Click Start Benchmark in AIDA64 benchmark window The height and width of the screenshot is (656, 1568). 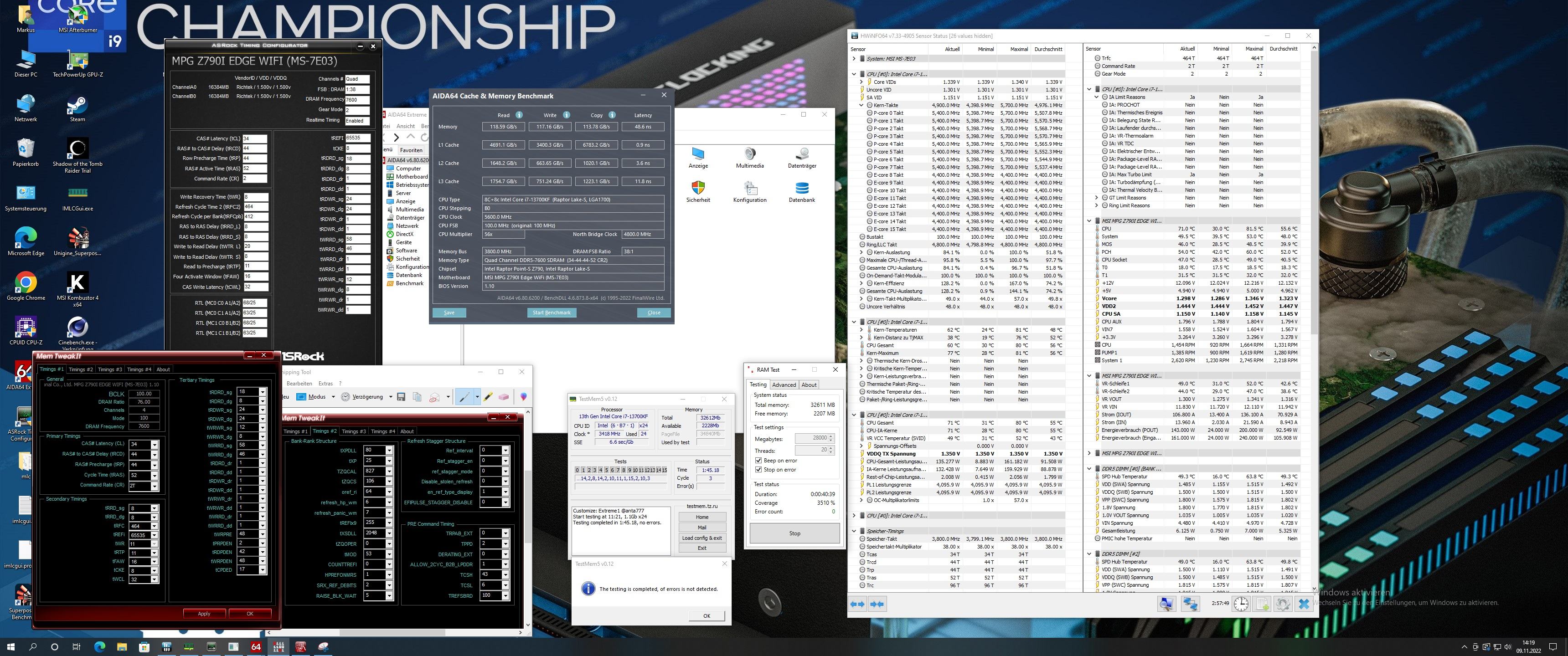click(x=552, y=313)
